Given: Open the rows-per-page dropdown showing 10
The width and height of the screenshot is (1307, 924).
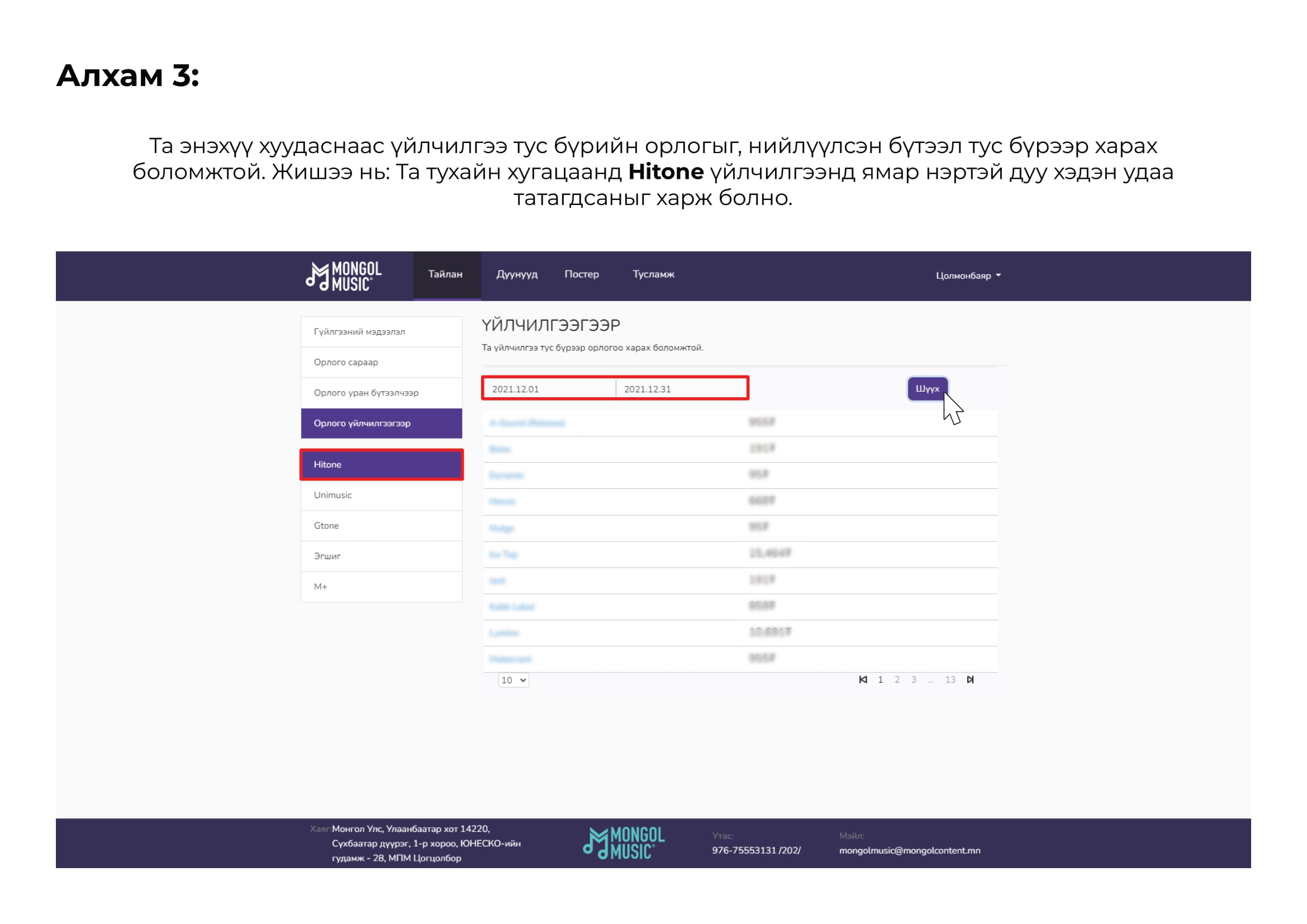Looking at the screenshot, I should pos(514,680).
